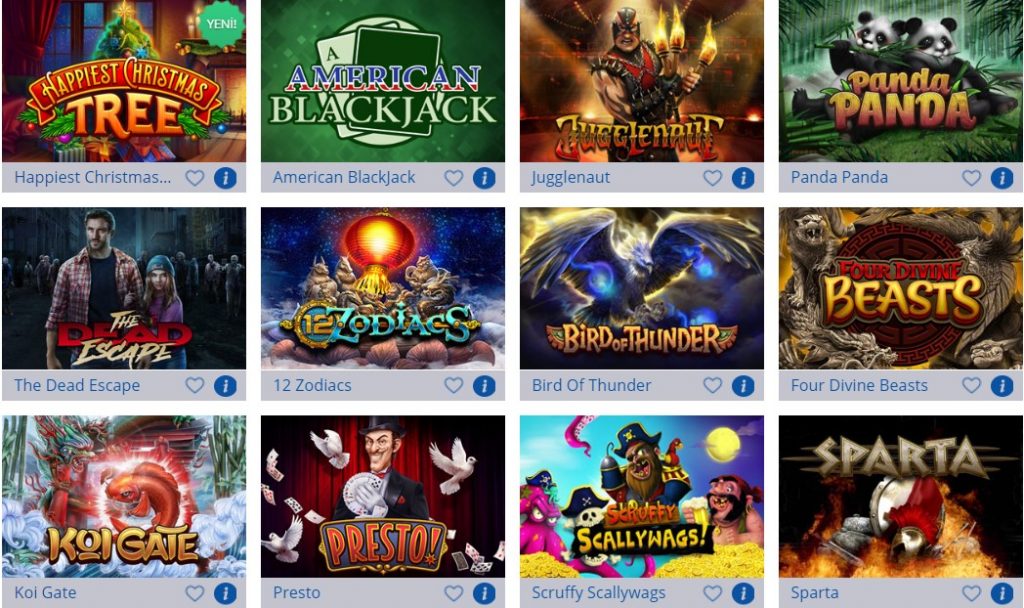
Task: Open the American Blackjack game thumbnail
Action: [x=383, y=80]
